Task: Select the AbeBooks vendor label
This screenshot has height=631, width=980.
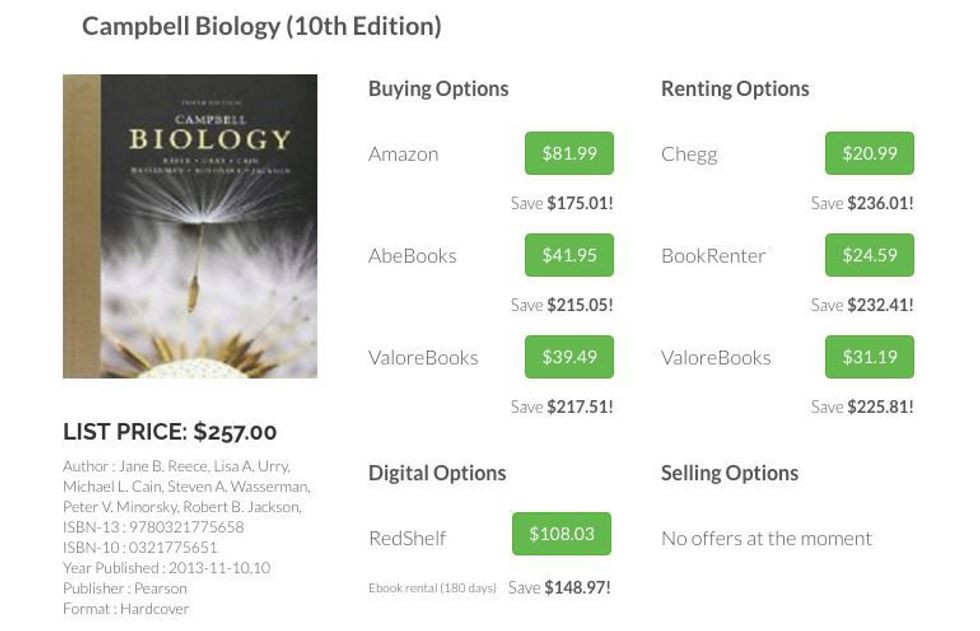Action: (412, 256)
